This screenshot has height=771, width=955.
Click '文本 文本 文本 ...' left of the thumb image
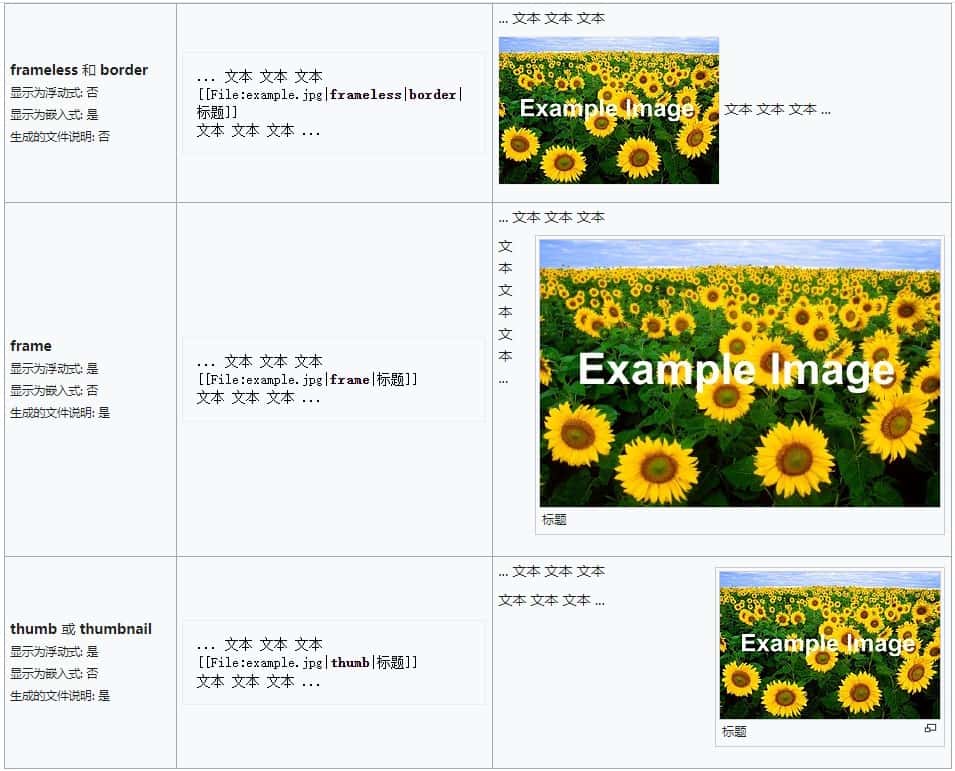coord(551,601)
